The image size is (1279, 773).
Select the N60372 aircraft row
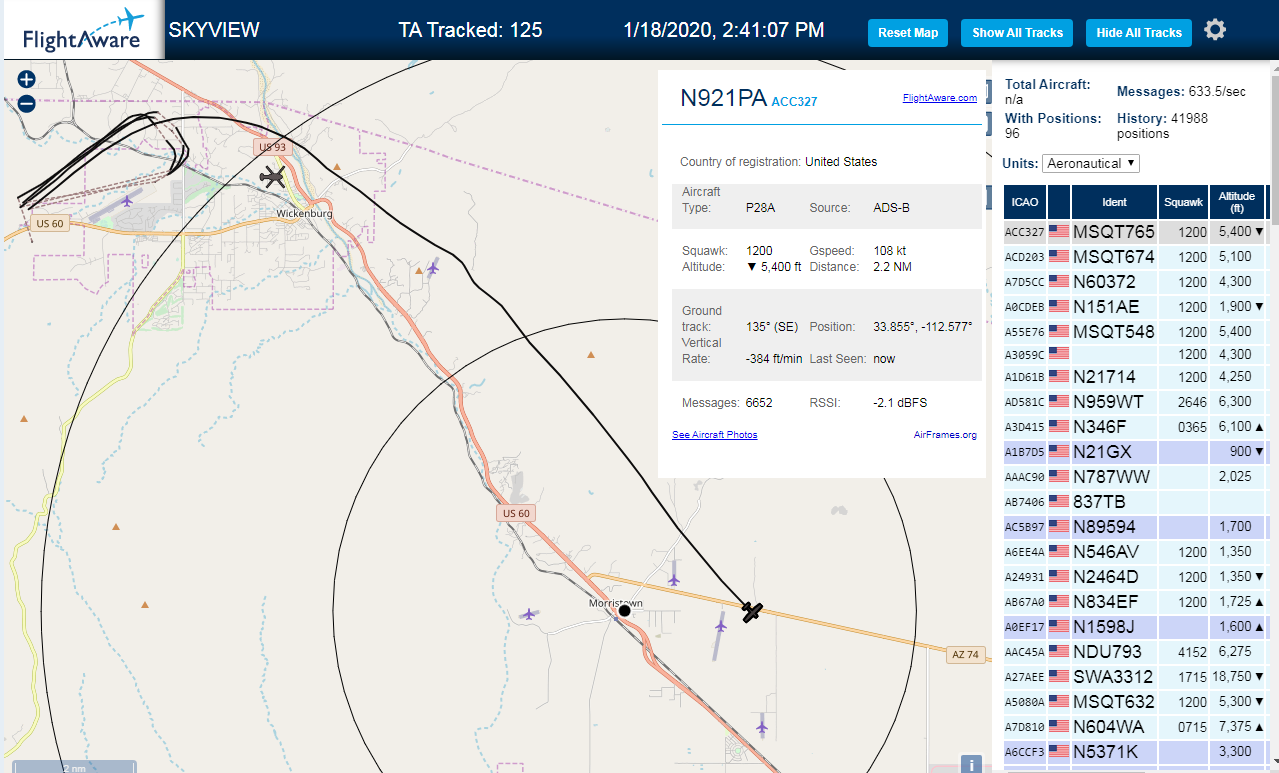tap(1136, 281)
